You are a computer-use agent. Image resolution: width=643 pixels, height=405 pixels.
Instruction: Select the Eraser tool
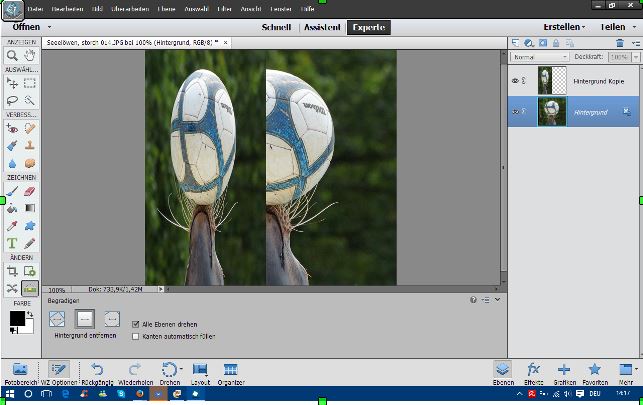pyautogui.click(x=30, y=190)
